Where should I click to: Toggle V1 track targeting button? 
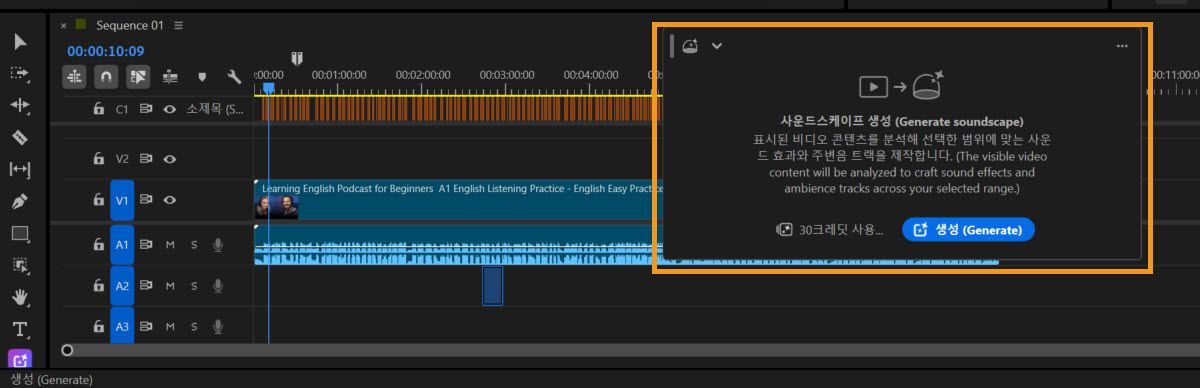[122, 200]
